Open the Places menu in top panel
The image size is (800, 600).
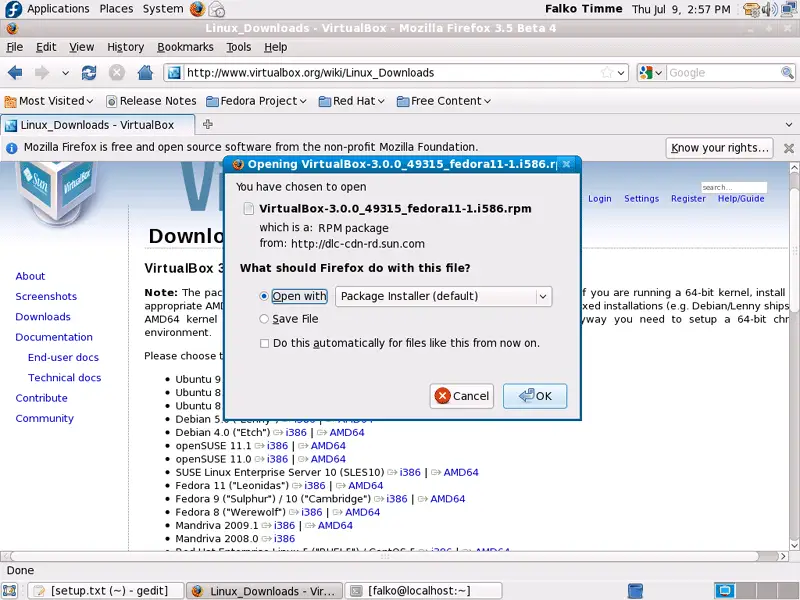click(116, 9)
